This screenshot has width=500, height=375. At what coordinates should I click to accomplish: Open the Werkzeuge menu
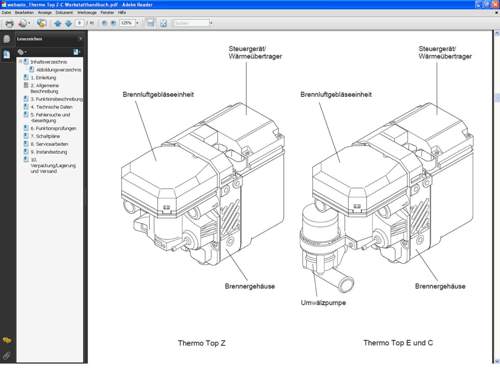[87, 13]
